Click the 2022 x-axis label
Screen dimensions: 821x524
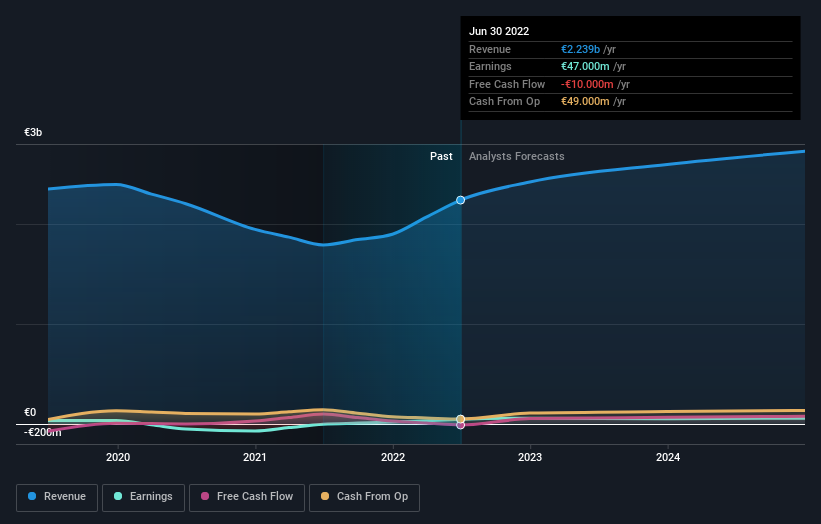click(x=393, y=457)
